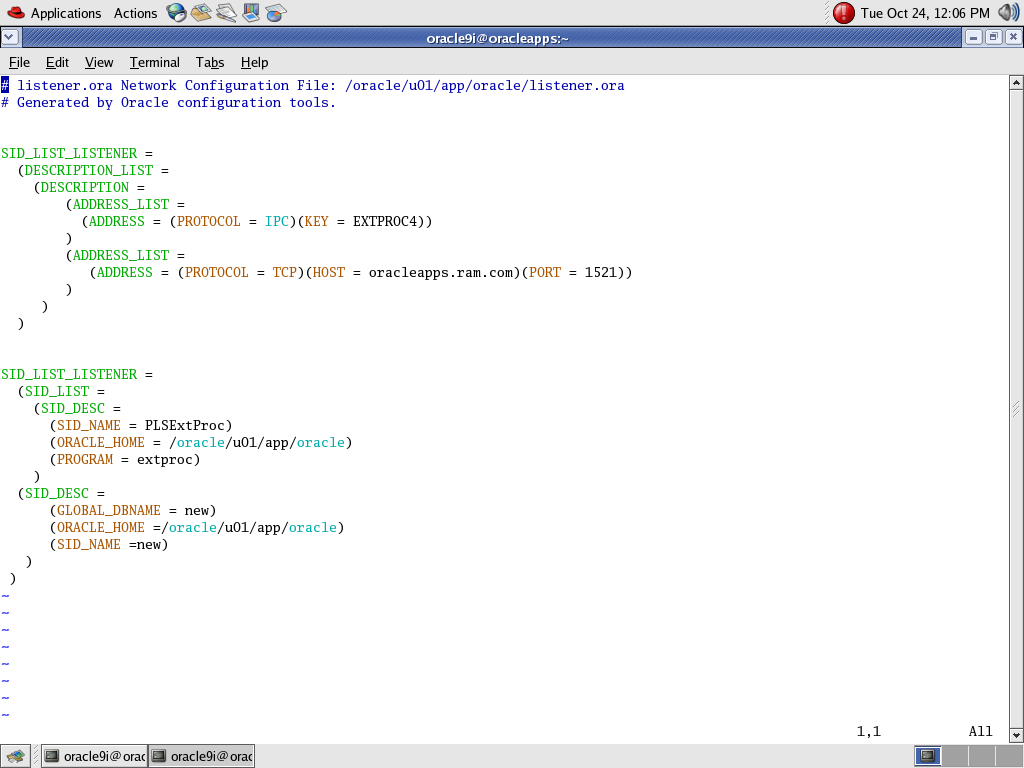Open the View menu

99,62
